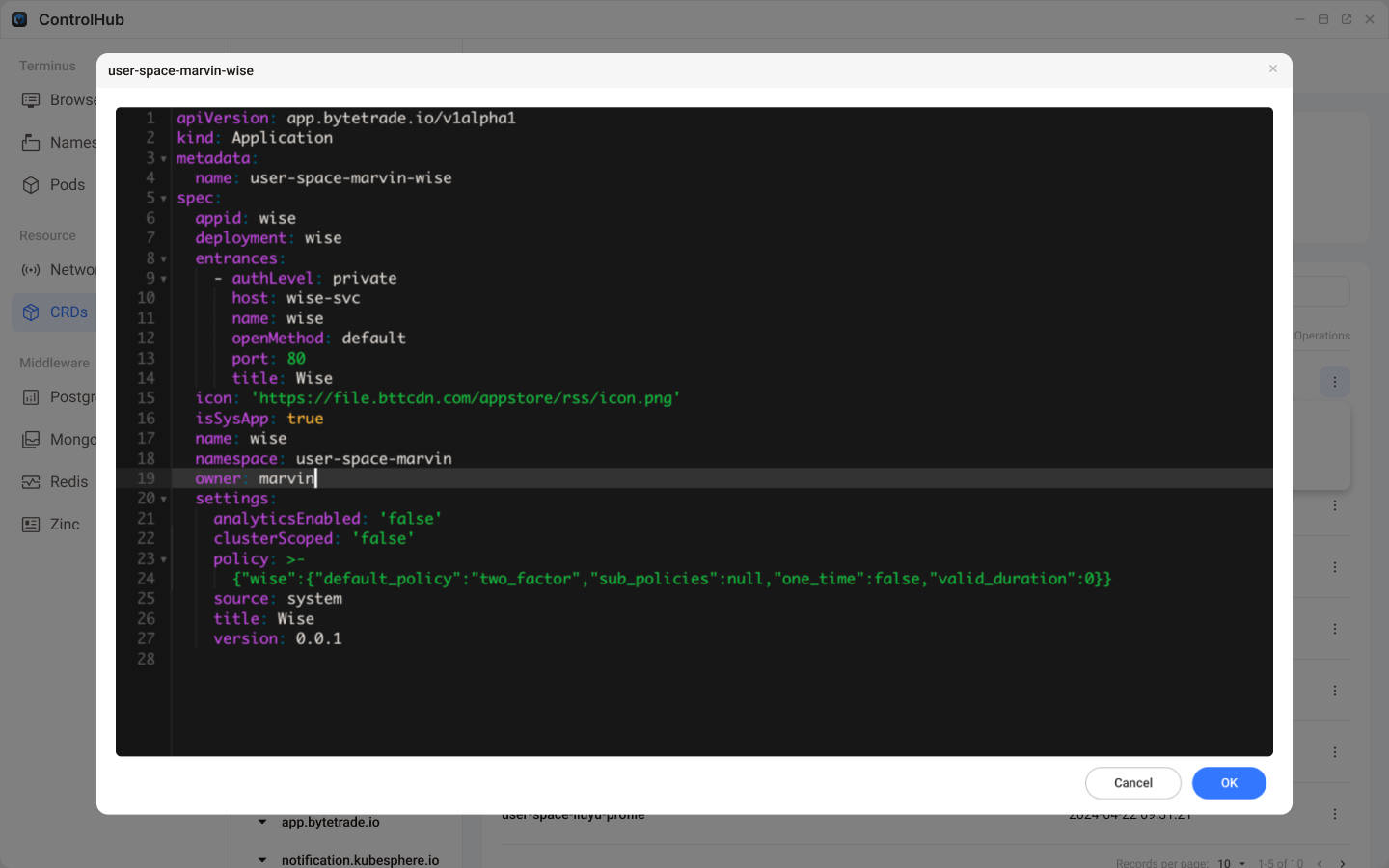The width and height of the screenshot is (1389, 868).
Task: Click the 'host: wise-svc' line
Action: click(x=296, y=298)
